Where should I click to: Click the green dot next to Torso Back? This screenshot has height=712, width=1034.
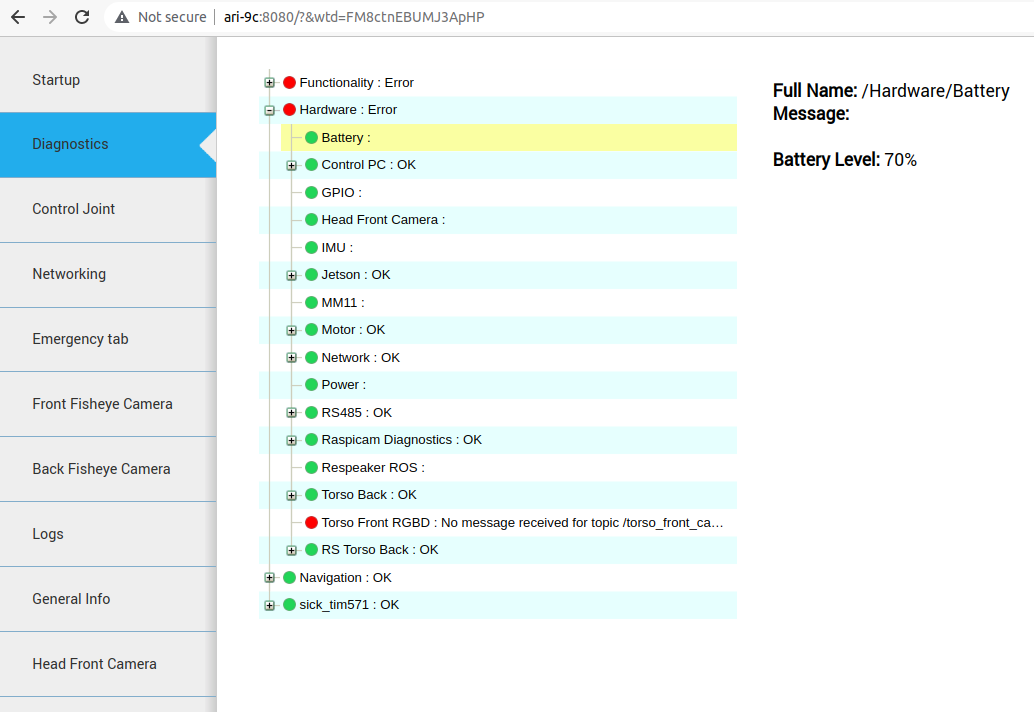pos(312,494)
